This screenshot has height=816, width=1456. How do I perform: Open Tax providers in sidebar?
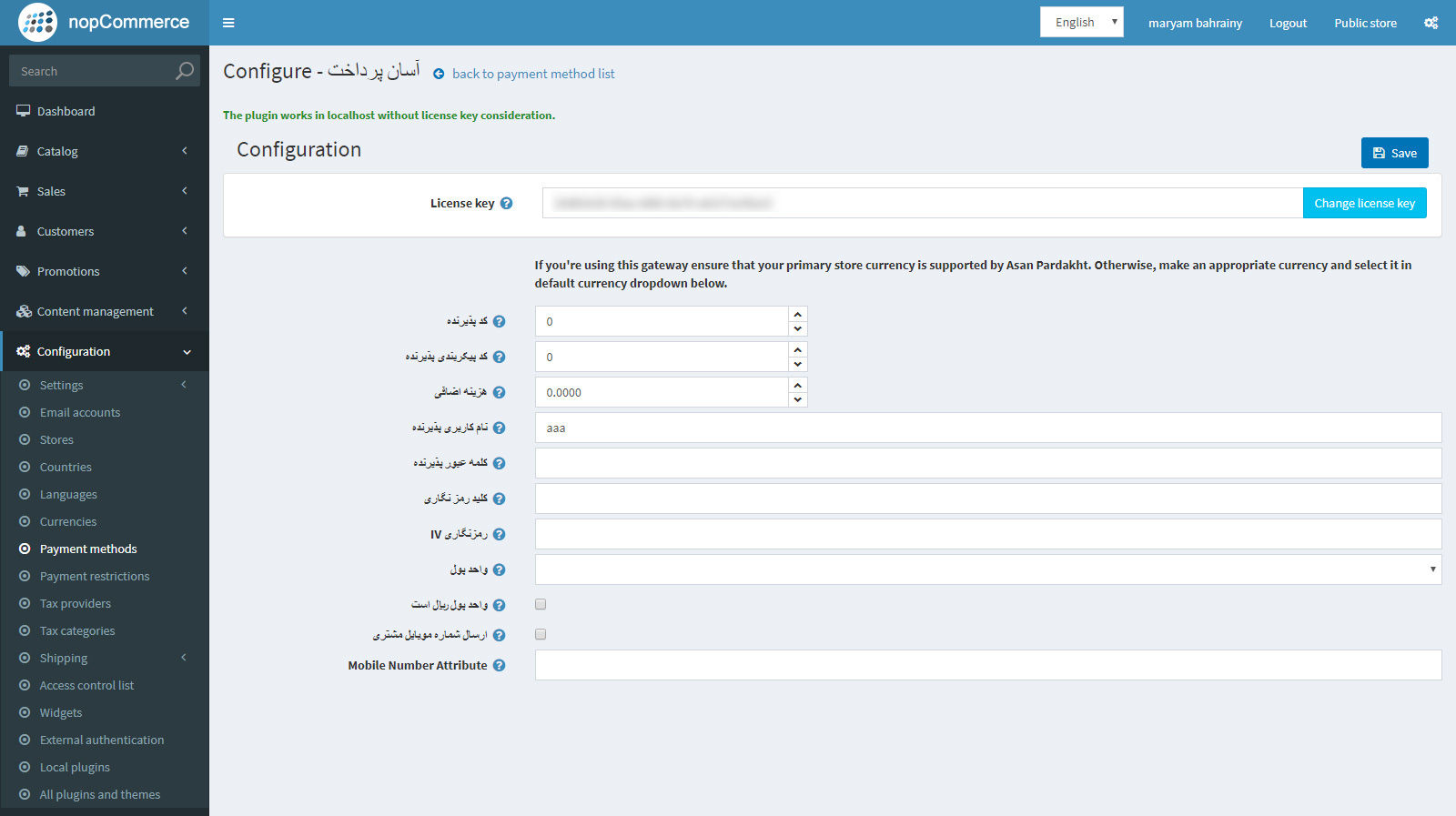(x=76, y=603)
